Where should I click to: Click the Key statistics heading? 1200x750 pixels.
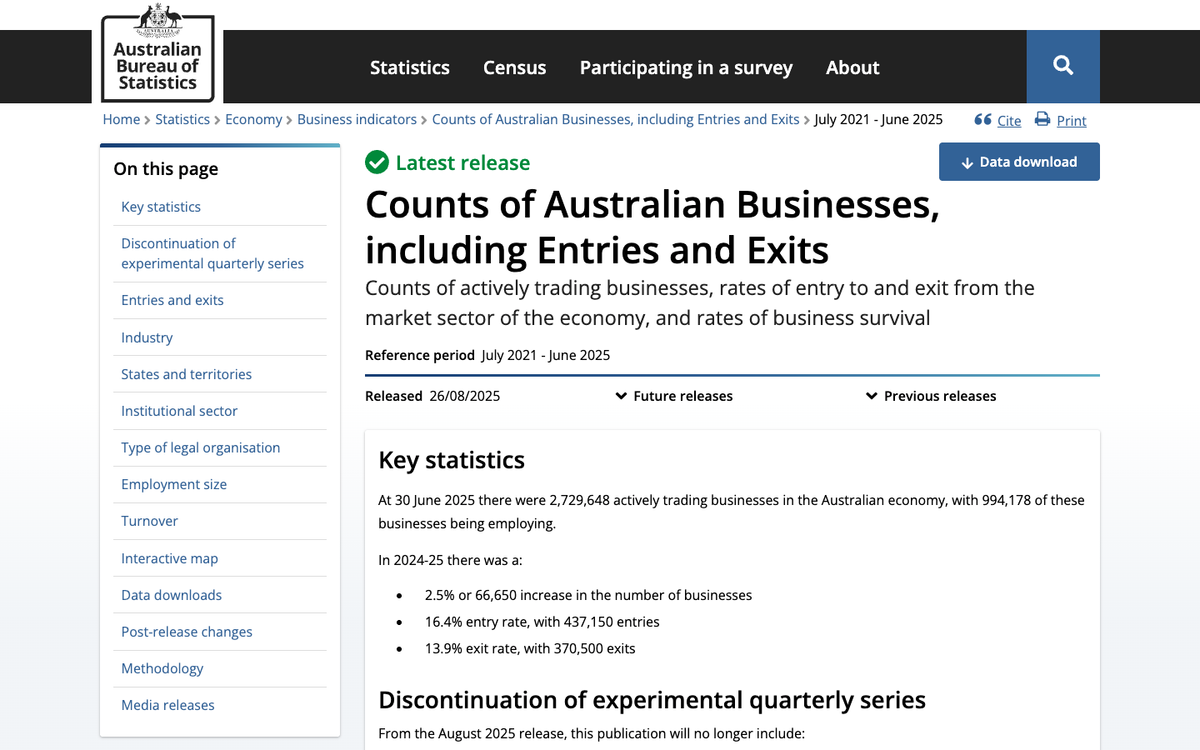(x=452, y=460)
